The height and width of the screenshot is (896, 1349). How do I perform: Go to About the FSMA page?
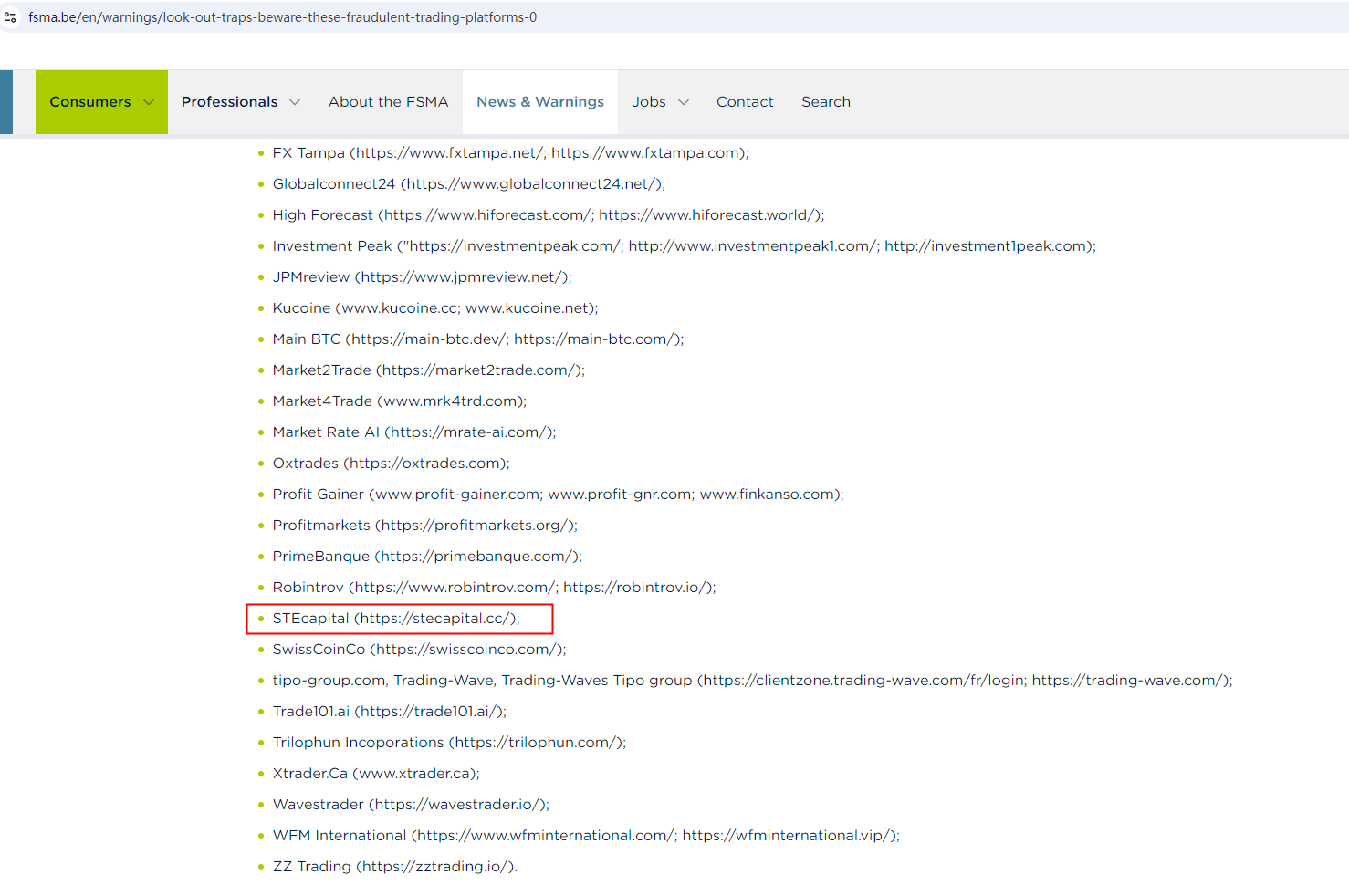click(x=388, y=102)
